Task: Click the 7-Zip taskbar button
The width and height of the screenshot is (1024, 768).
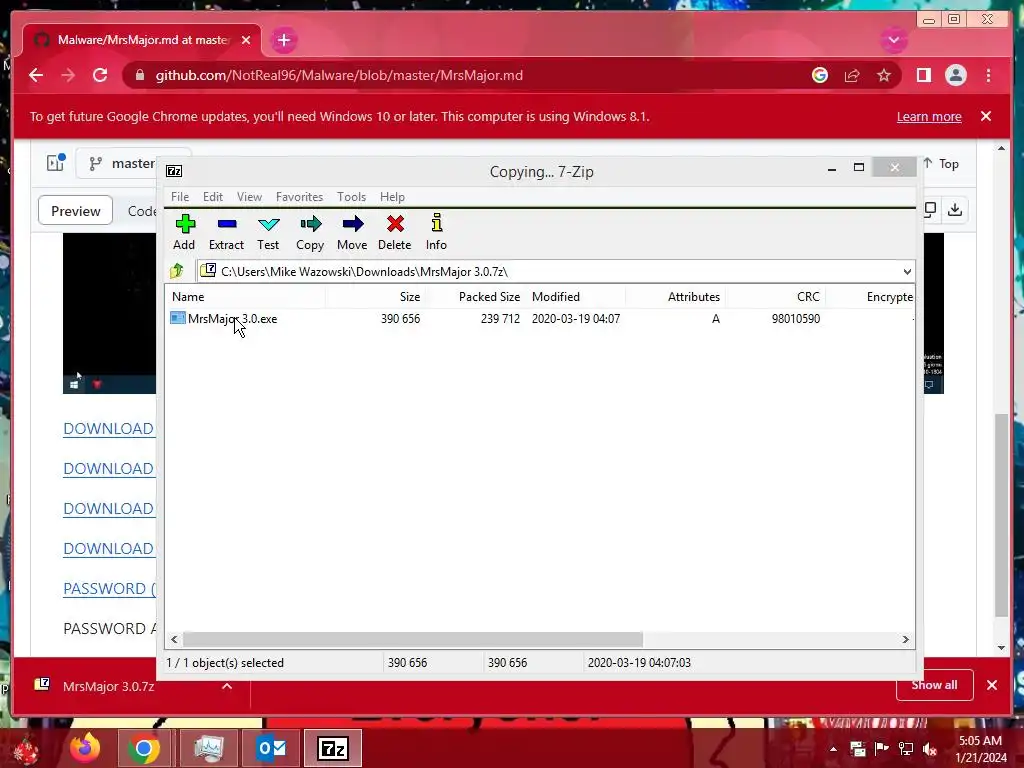Action: coord(333,748)
